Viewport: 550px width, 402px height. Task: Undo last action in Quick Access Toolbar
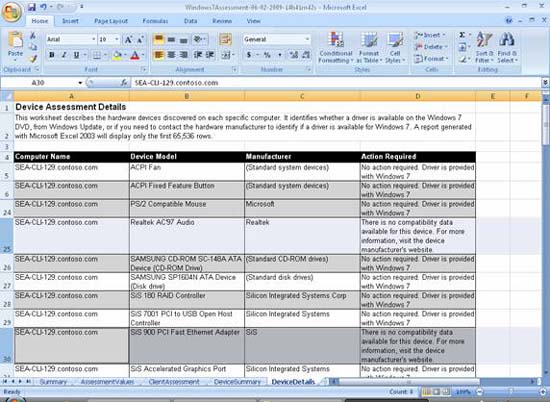click(43, 7)
